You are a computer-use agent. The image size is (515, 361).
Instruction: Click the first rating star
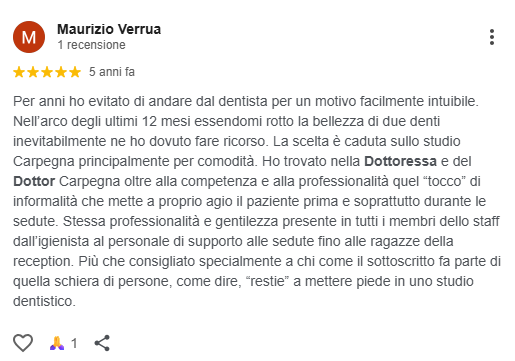click(19, 72)
